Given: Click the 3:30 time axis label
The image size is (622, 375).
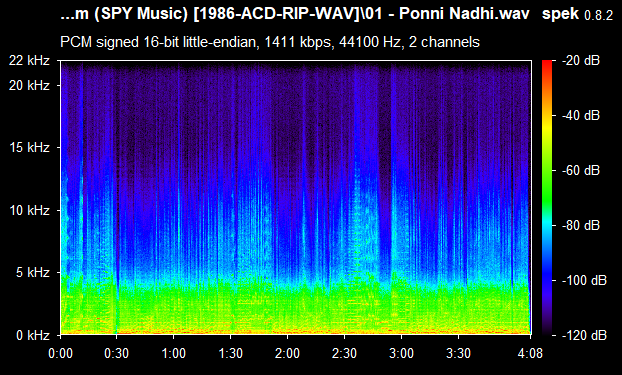Looking at the screenshot, I should (459, 353).
